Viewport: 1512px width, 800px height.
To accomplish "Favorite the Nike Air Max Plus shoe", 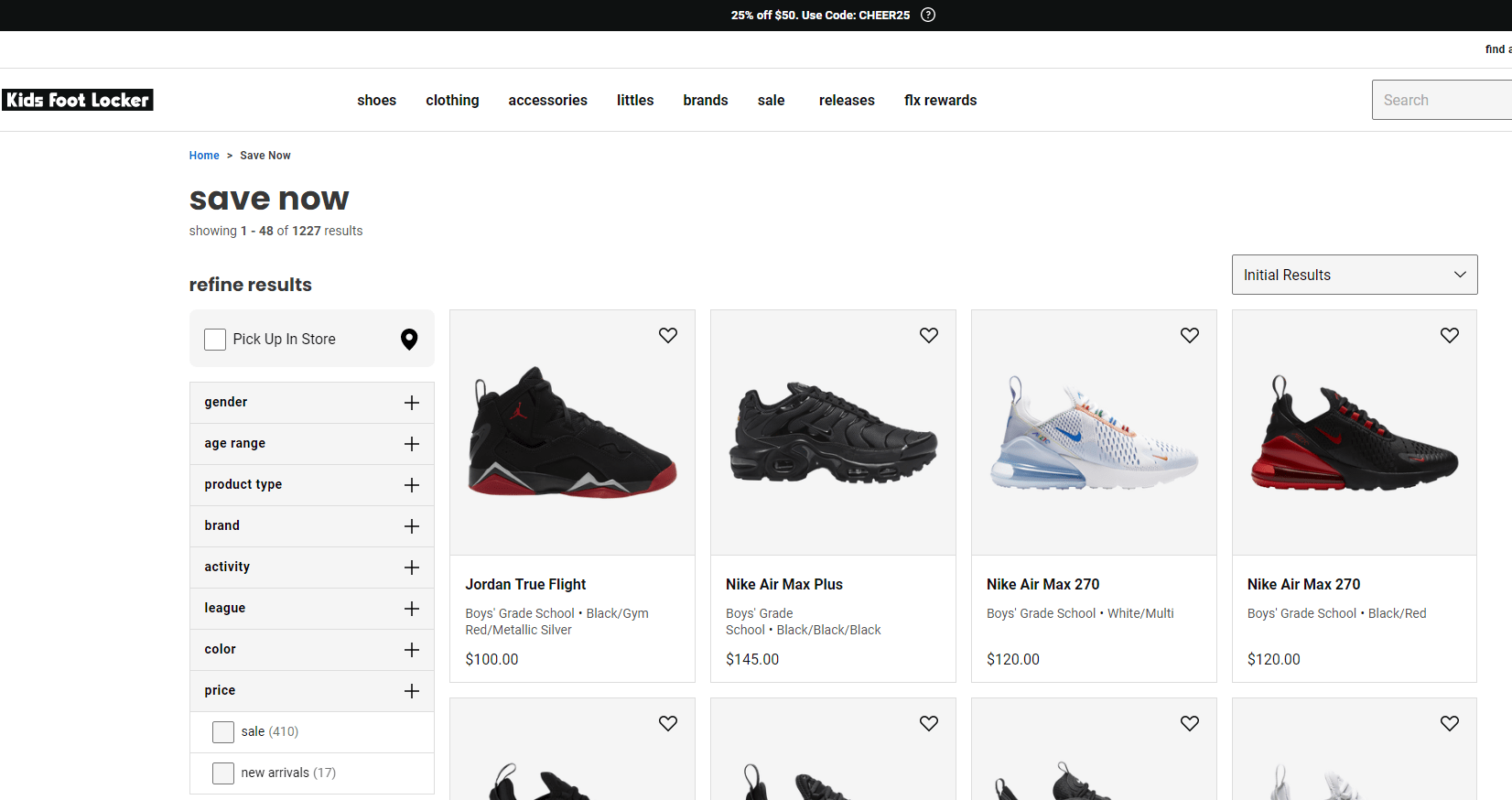I will click(x=929, y=336).
